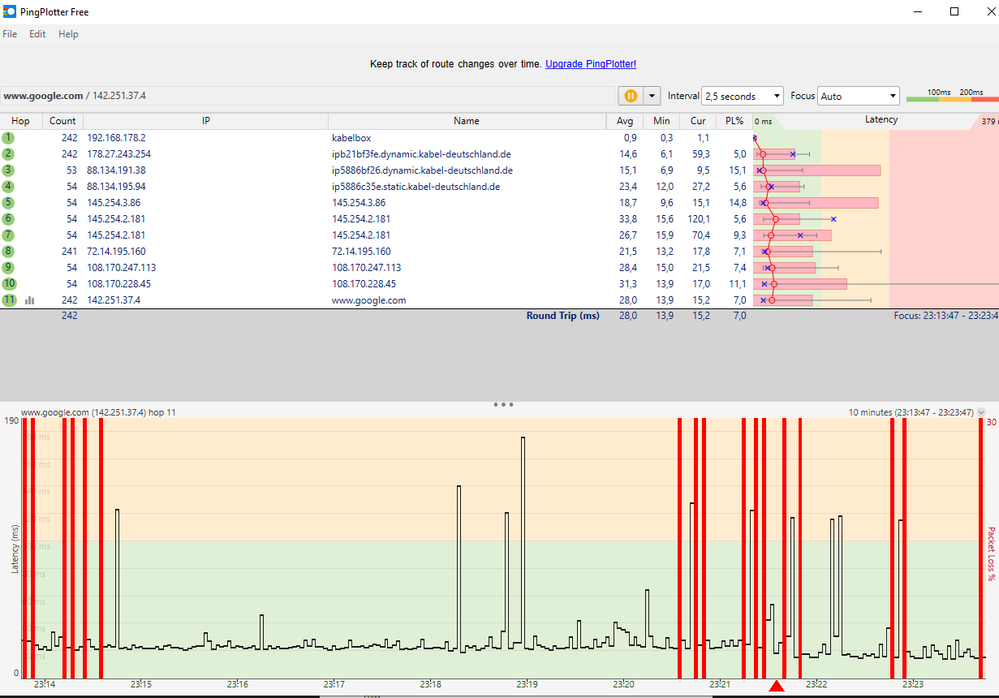The width and height of the screenshot is (999, 698).
Task: Click the timeline graph icon on hop 11
Action: [x=29, y=301]
